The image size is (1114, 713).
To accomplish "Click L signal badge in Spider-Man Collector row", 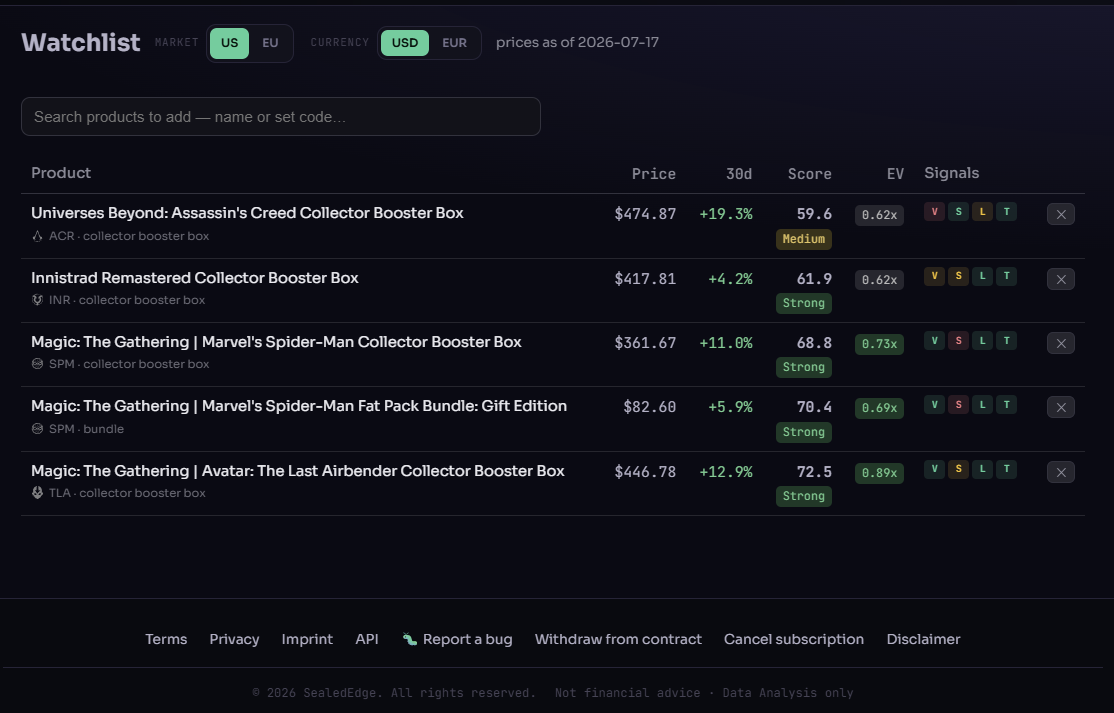I will tap(983, 341).
